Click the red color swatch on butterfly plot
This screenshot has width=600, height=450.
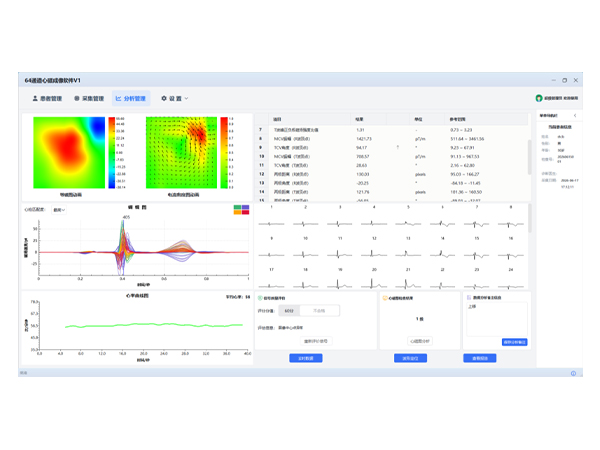(245, 212)
